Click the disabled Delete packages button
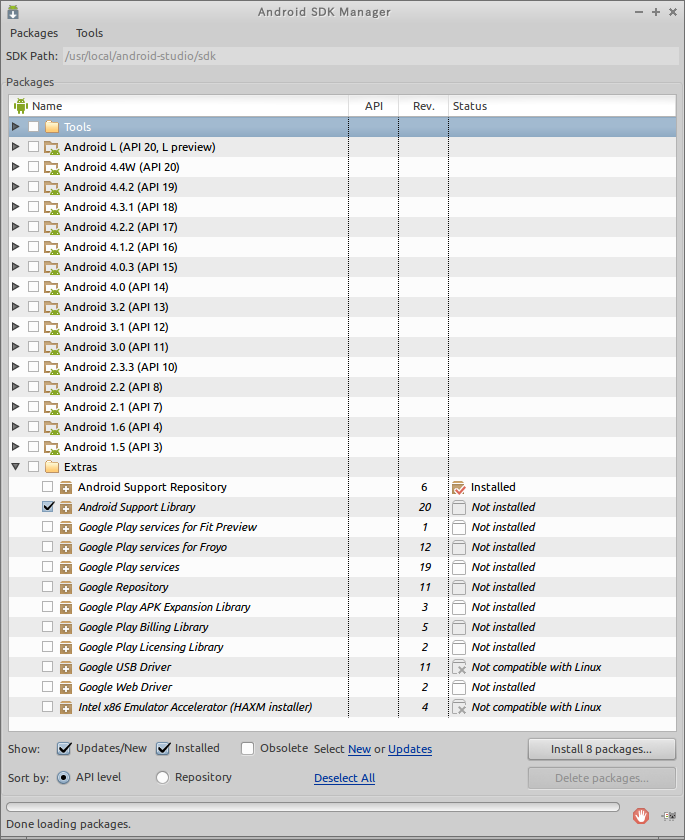This screenshot has height=840, width=685. pyautogui.click(x=601, y=778)
